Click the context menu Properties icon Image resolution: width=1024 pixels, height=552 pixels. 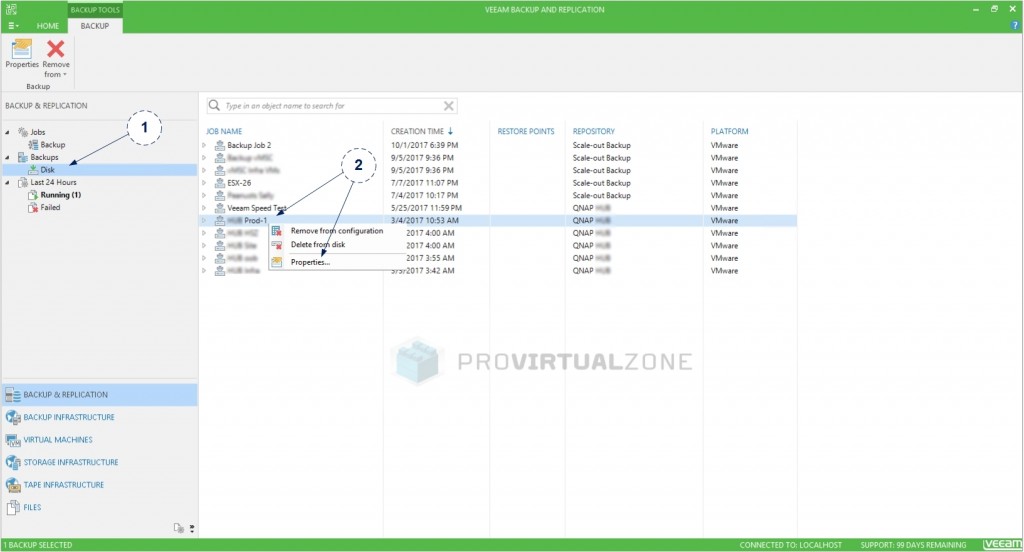[277, 262]
